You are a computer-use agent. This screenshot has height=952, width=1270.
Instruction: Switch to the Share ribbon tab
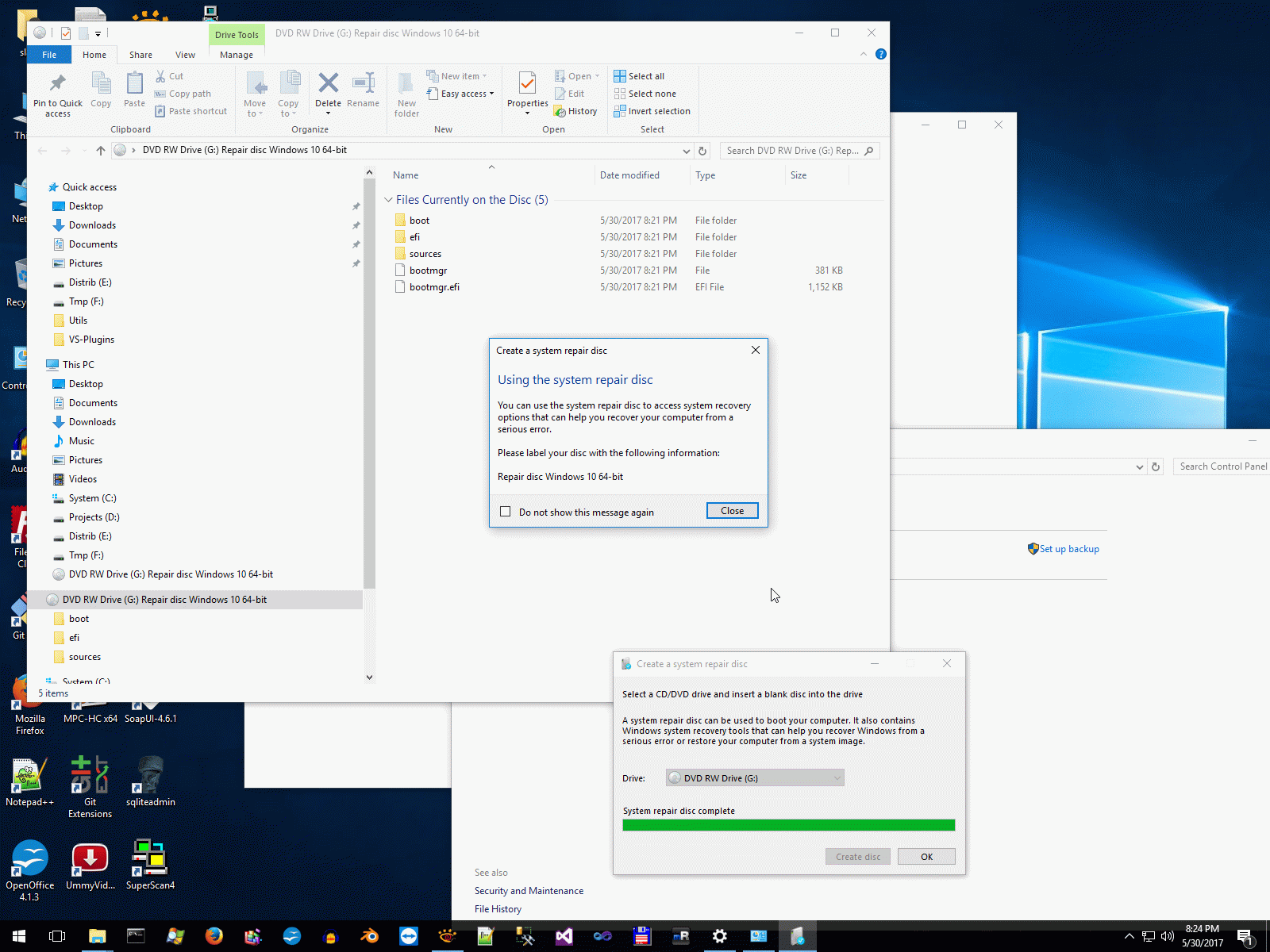(x=140, y=55)
